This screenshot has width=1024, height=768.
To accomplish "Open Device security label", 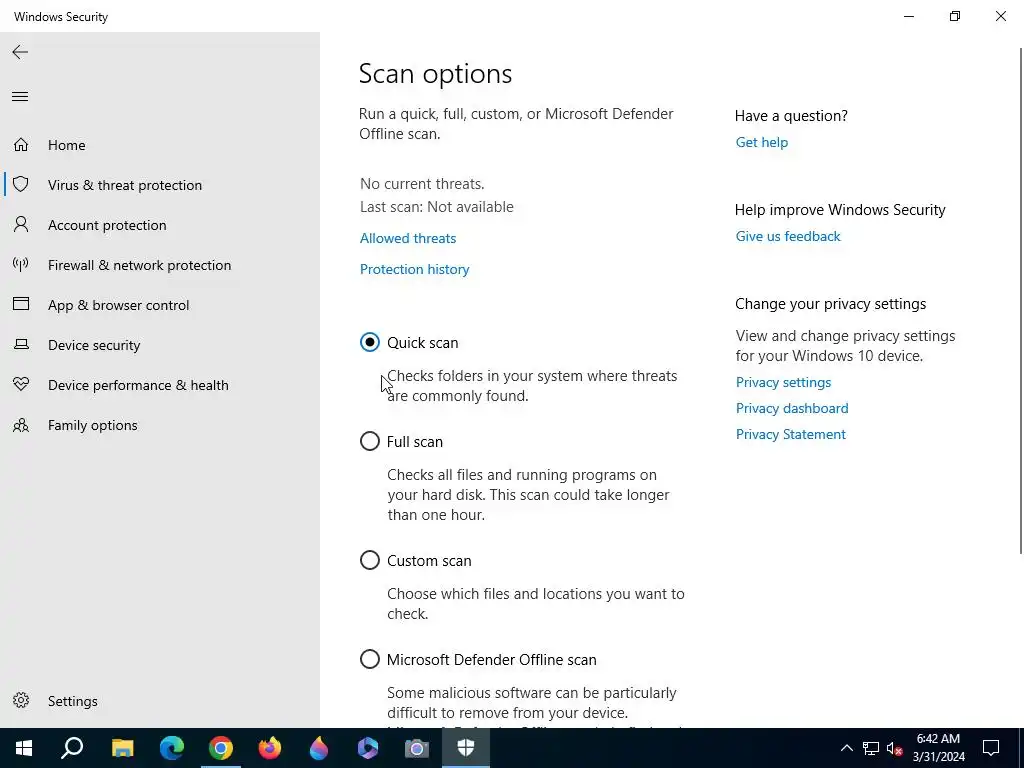I will coord(94,345).
